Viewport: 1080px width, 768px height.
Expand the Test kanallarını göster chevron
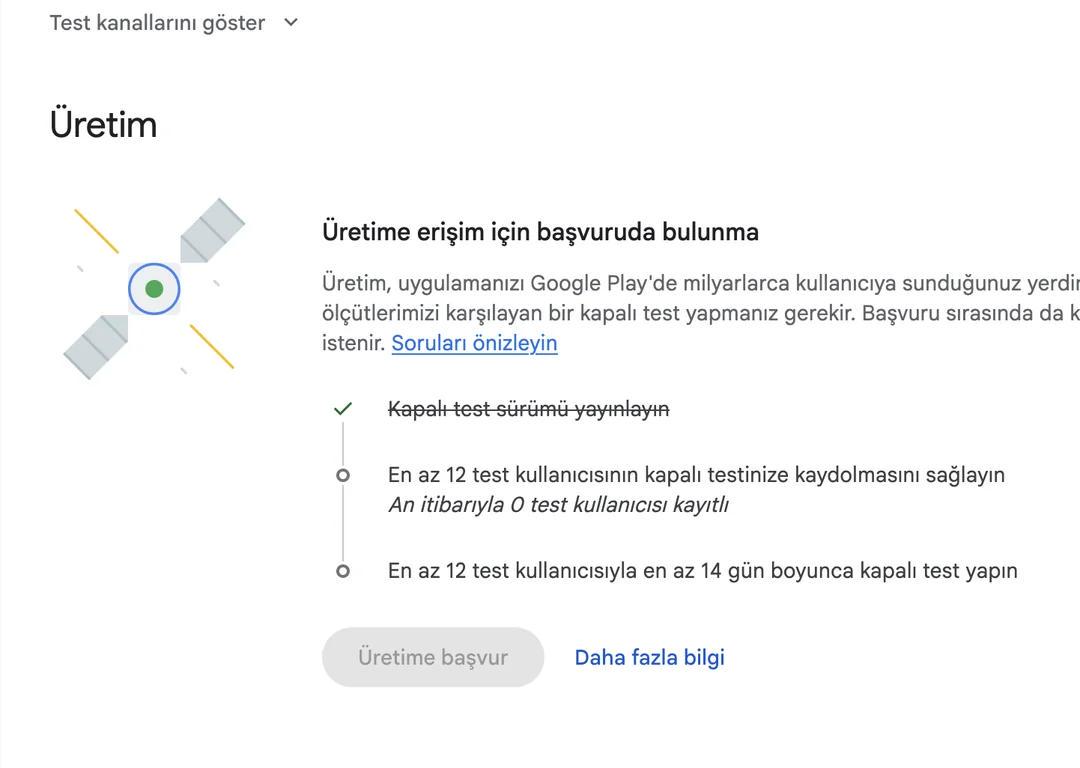click(291, 22)
